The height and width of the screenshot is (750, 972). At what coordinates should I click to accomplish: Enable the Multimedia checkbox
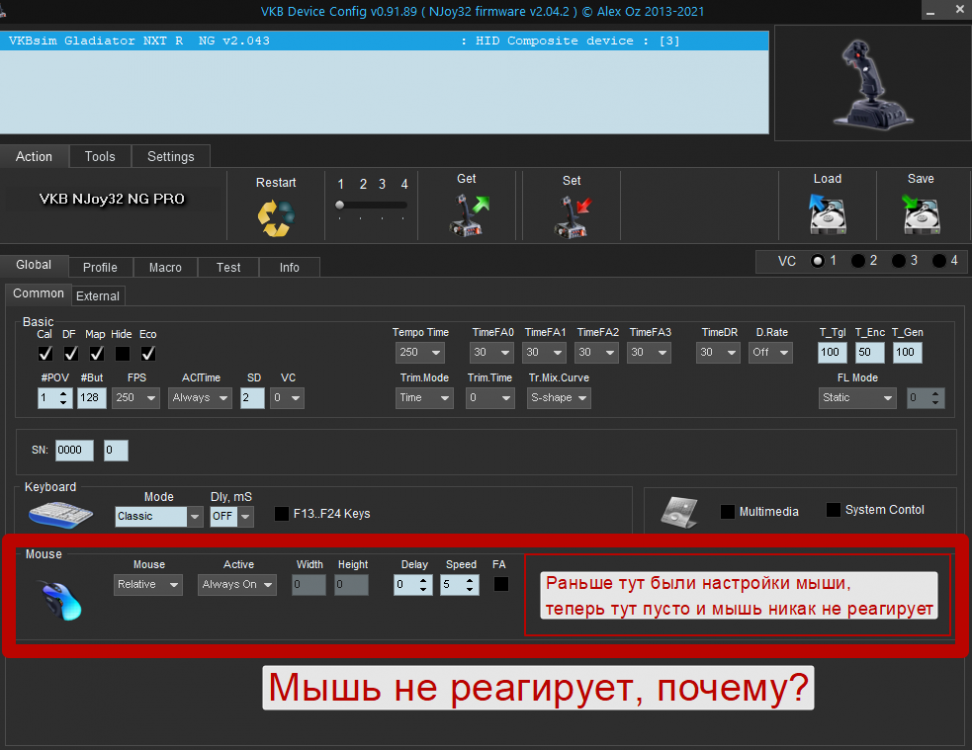click(728, 512)
